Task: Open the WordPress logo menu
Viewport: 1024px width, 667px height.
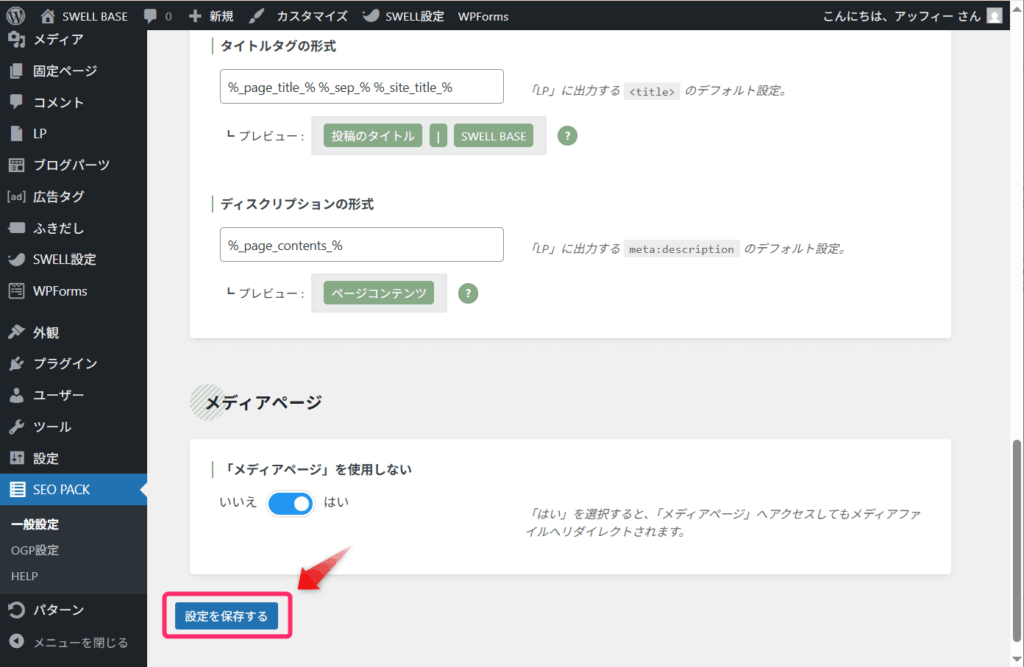Action: pos(16,16)
